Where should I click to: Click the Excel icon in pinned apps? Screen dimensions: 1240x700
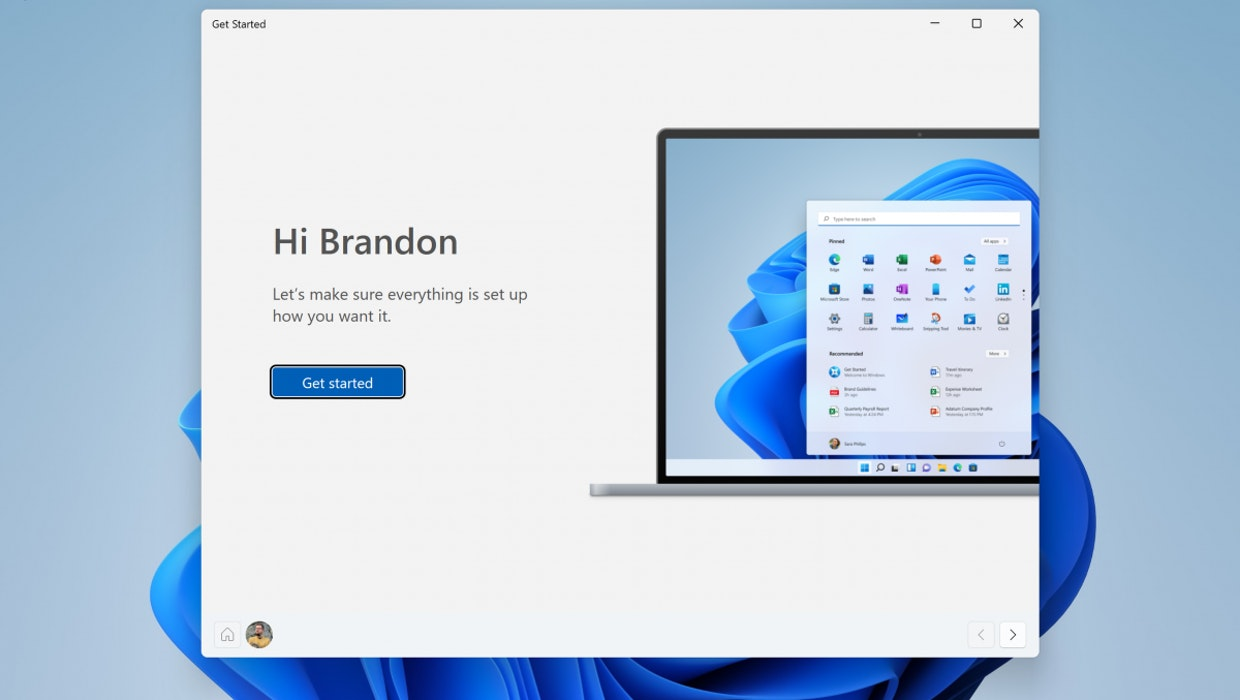(x=901, y=260)
